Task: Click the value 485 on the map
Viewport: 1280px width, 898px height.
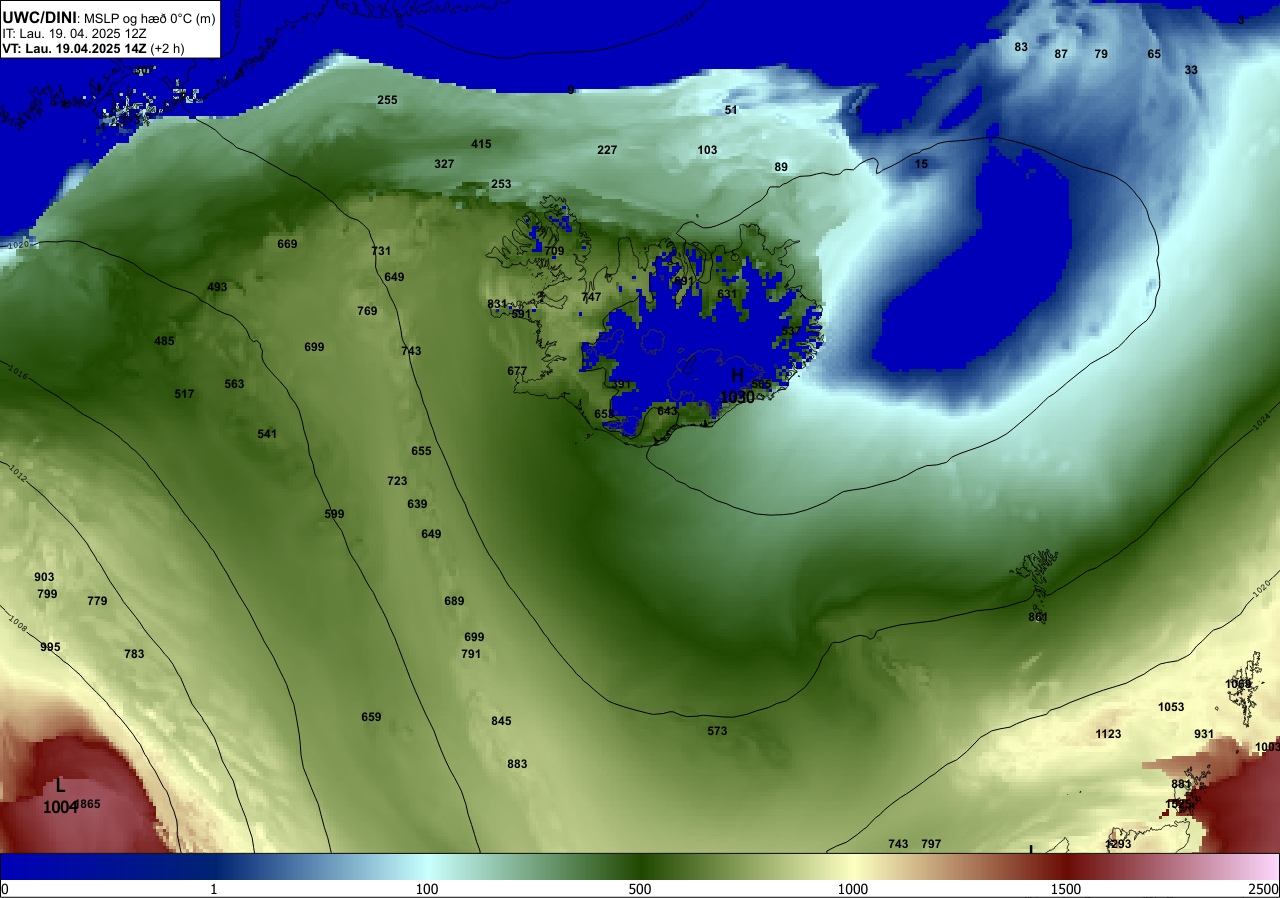Action: coord(164,341)
